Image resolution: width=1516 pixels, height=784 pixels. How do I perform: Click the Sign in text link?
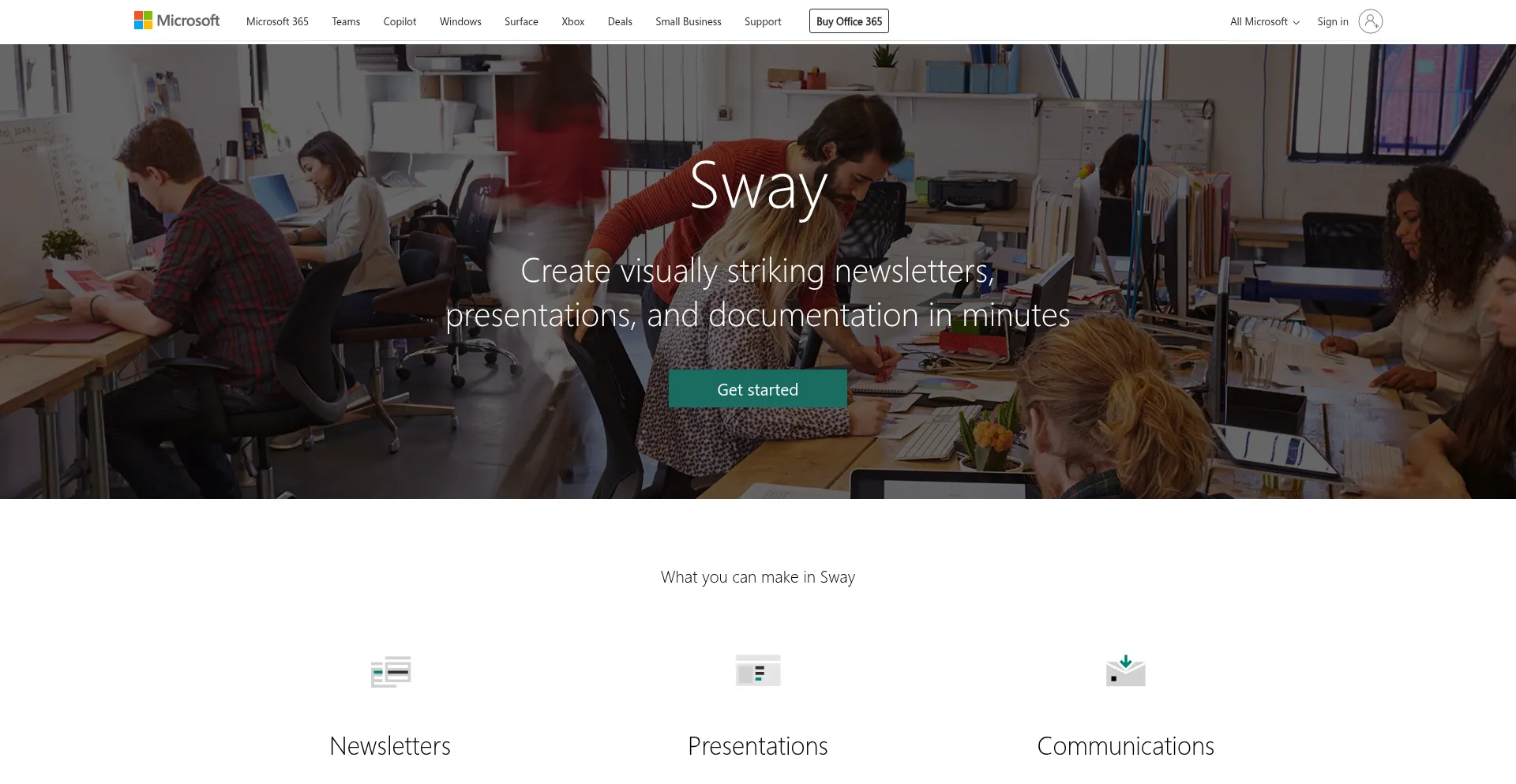pyautogui.click(x=1333, y=21)
